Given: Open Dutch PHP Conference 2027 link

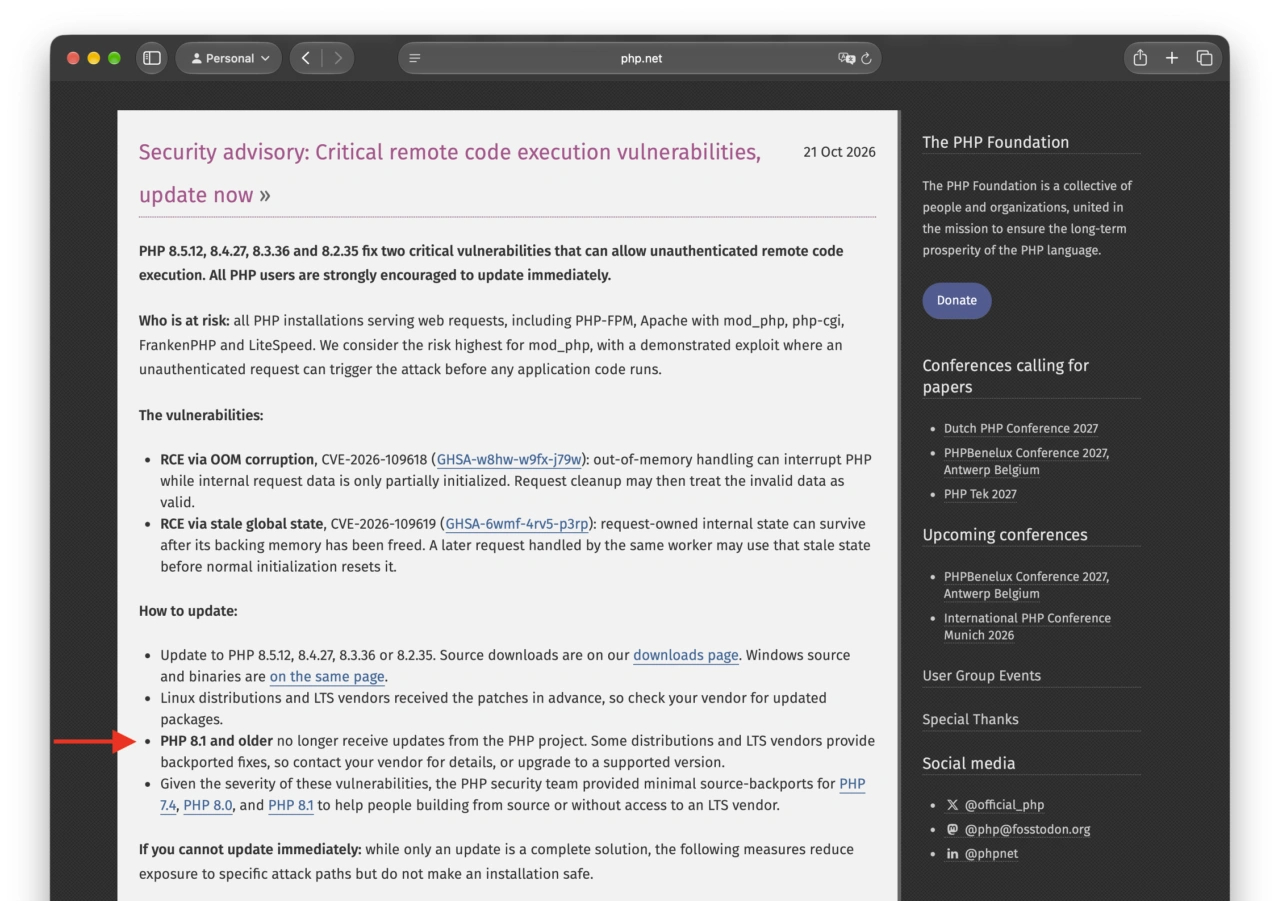Looking at the screenshot, I should point(1021,429).
